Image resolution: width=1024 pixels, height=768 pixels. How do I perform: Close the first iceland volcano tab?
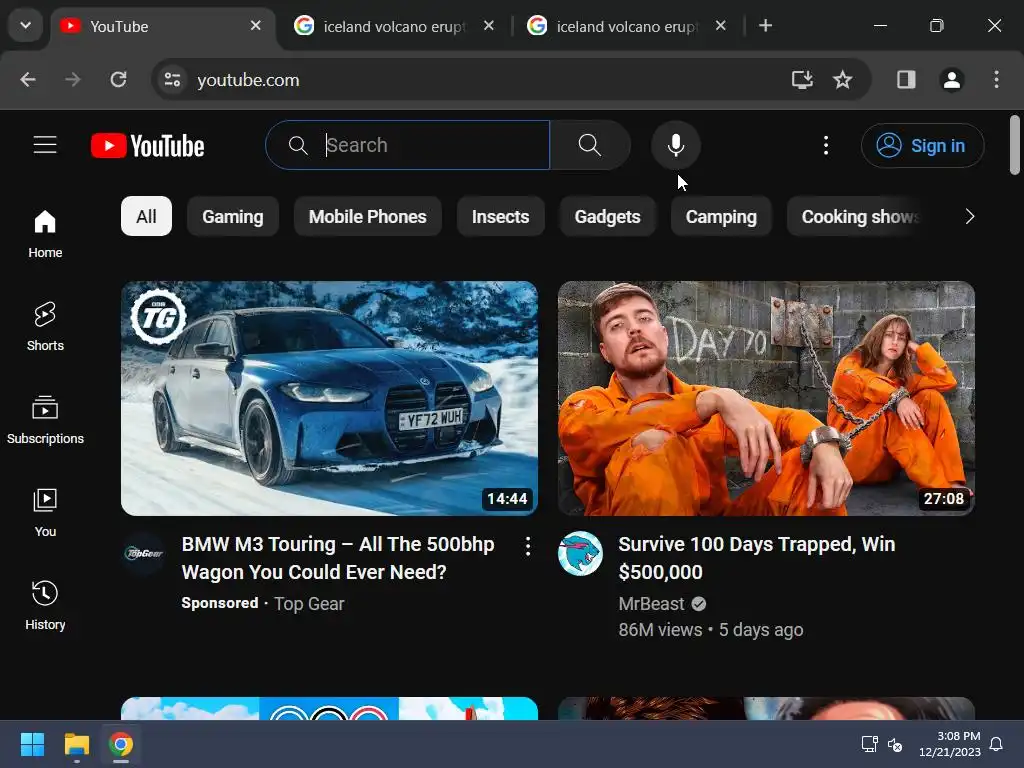(x=488, y=25)
